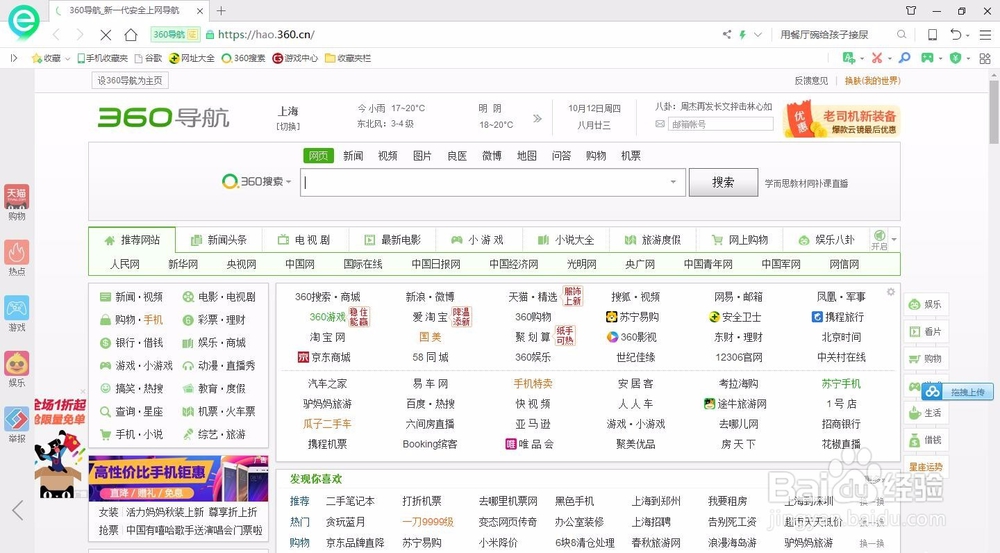This screenshot has height=553, width=1000.
Task: Click the page settings gear icon
Action: coord(890,292)
